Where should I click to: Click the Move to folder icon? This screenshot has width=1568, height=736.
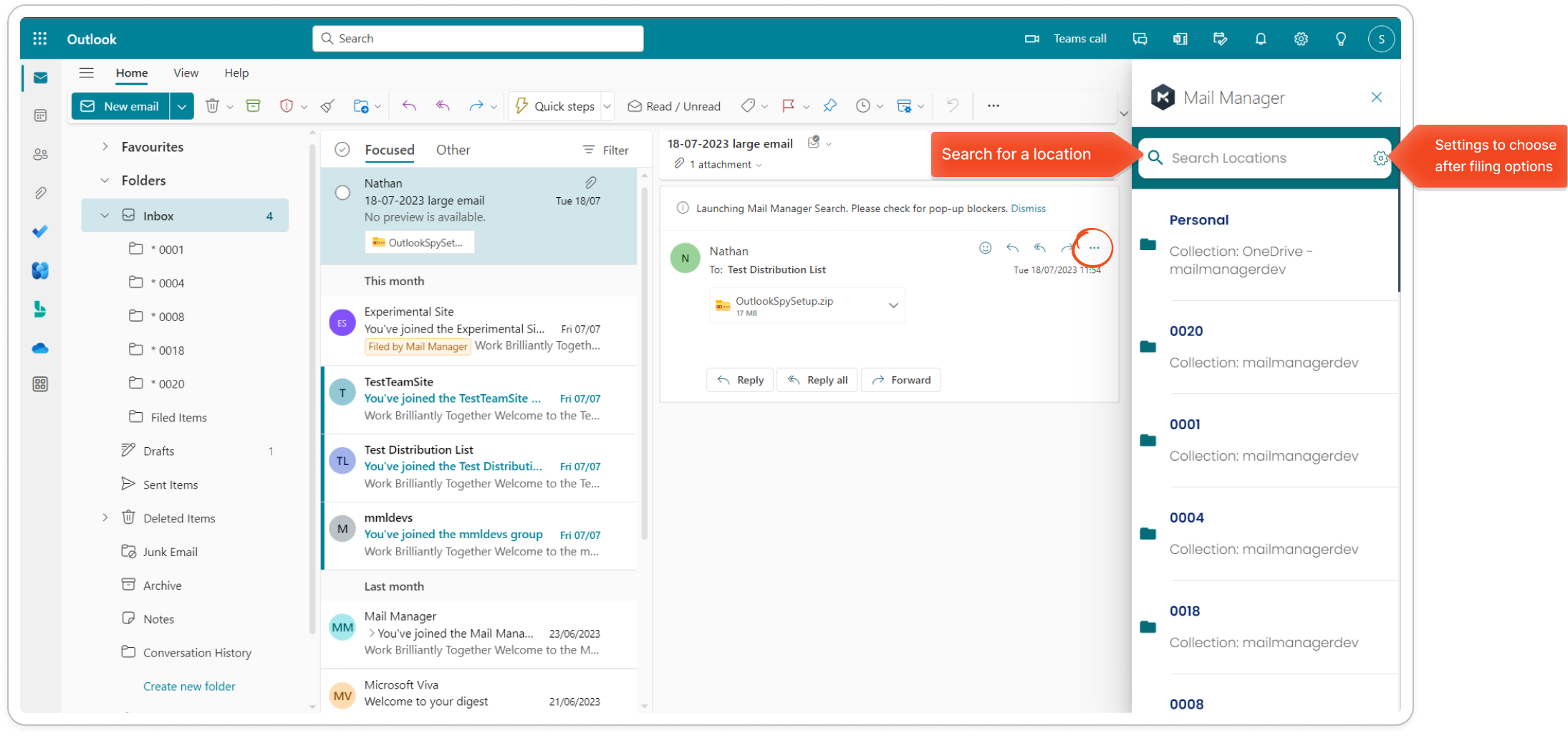361,106
